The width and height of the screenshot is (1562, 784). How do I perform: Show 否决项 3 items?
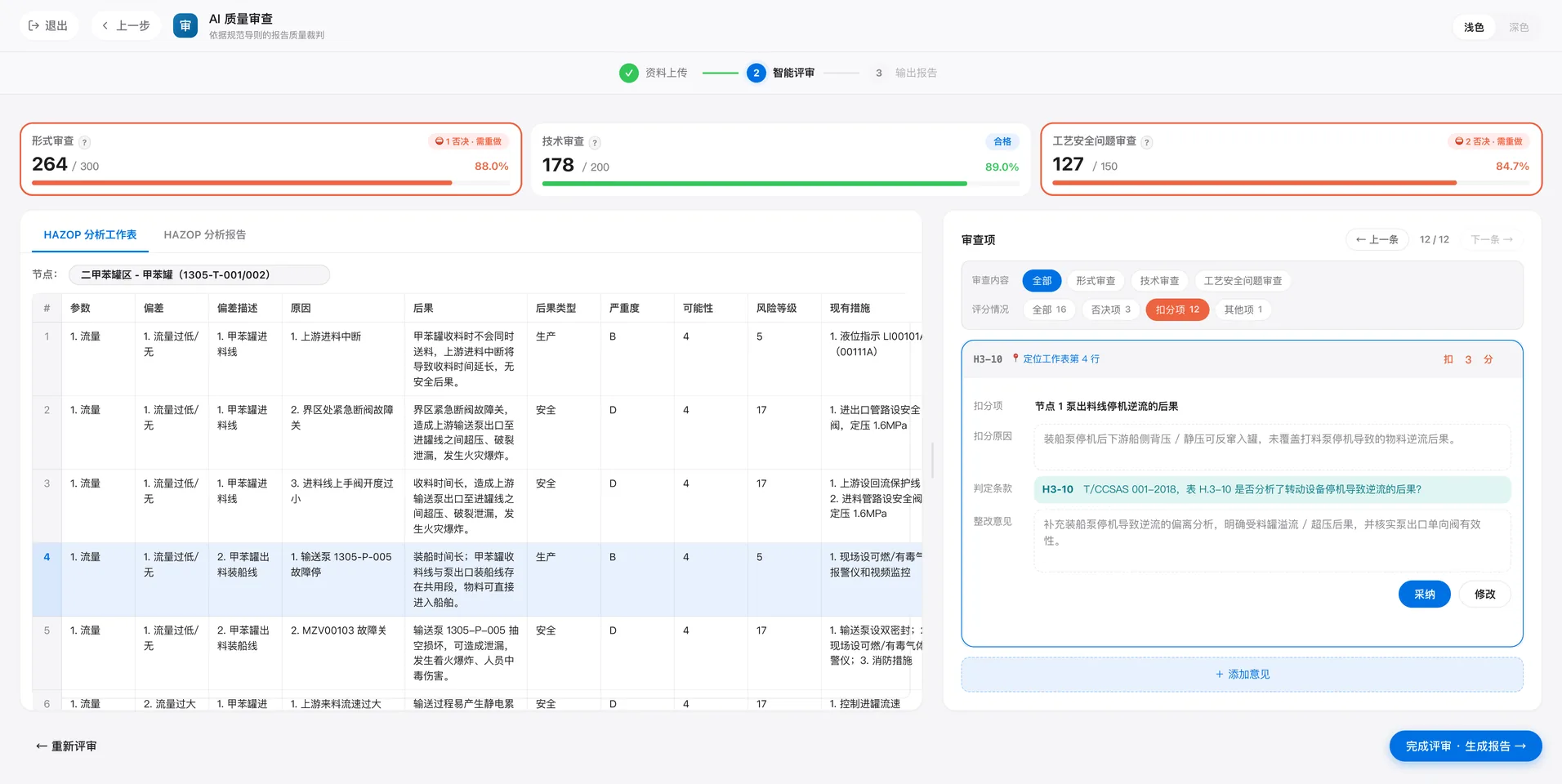pyautogui.click(x=1110, y=310)
